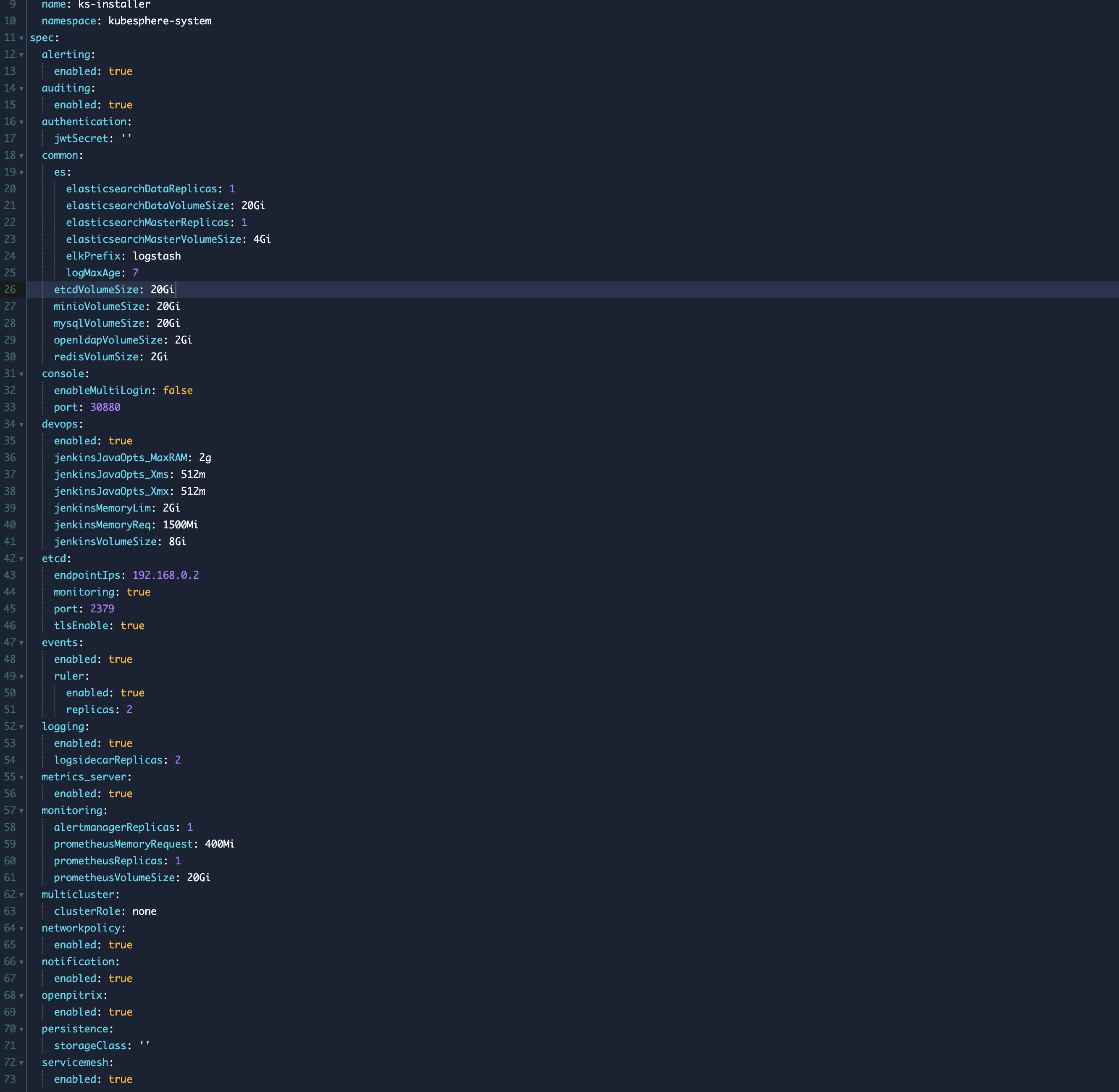1119x1092 pixels.
Task: Click elasticsearchDataReplicas key
Action: tap(142, 189)
